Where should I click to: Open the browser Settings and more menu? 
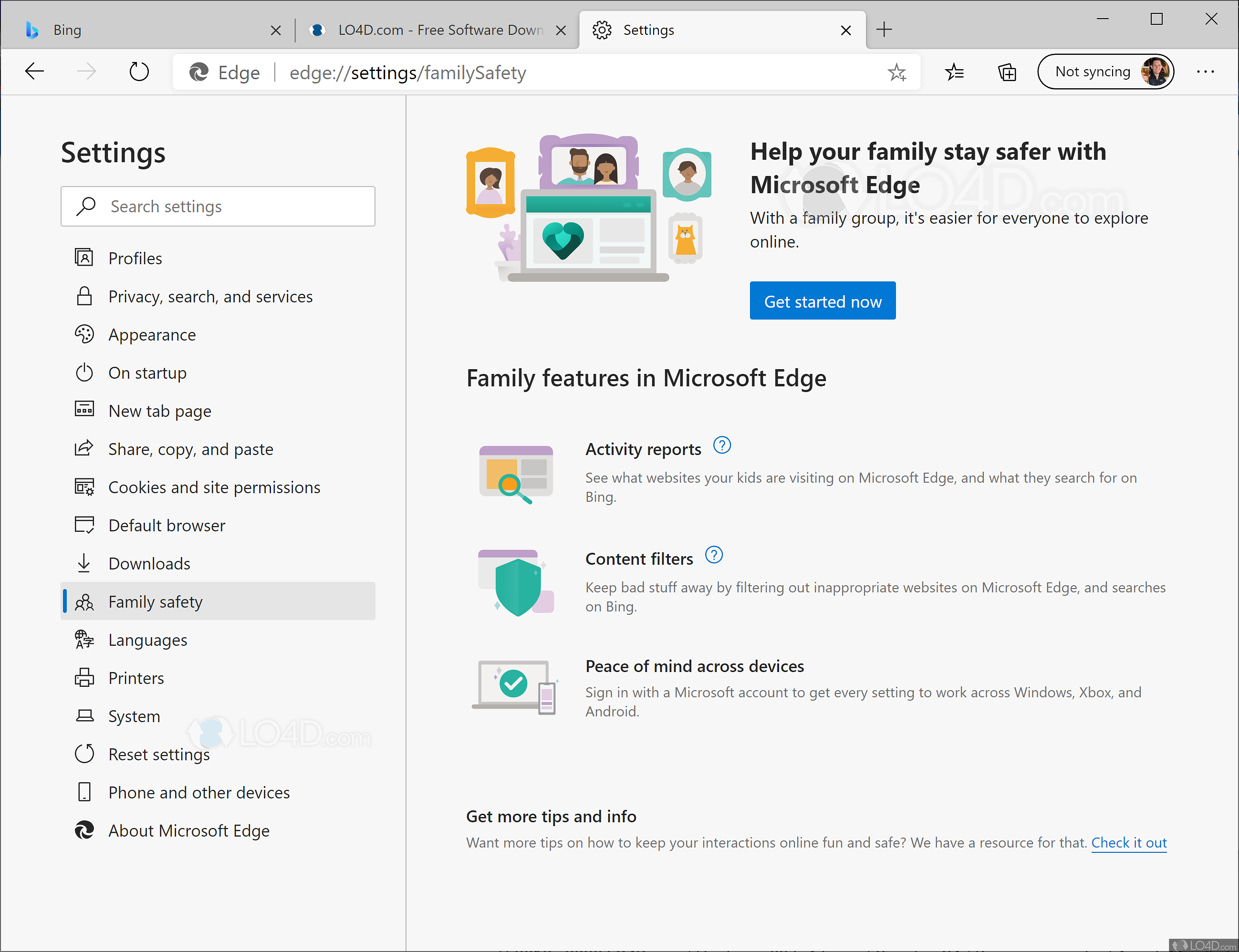point(1205,72)
